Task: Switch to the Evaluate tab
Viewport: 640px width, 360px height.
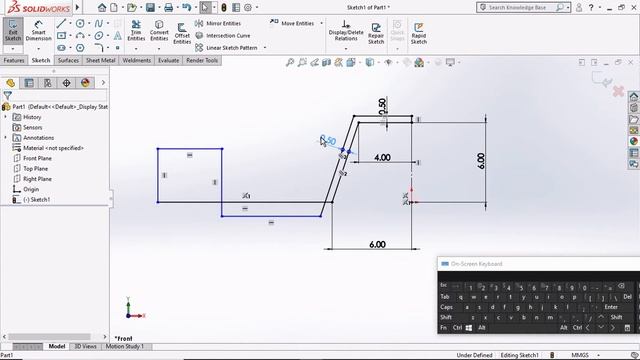Action: tap(169, 60)
